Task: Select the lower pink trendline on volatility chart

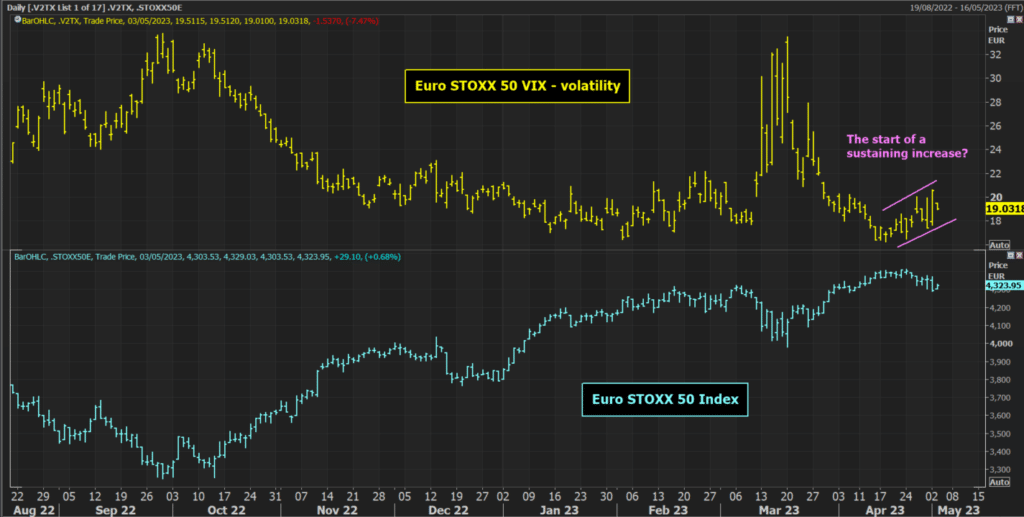Action: (x=927, y=233)
